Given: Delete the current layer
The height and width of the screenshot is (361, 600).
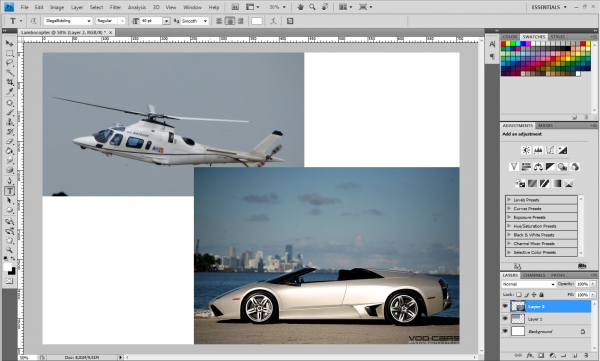Looking at the screenshot, I should coord(586,356).
